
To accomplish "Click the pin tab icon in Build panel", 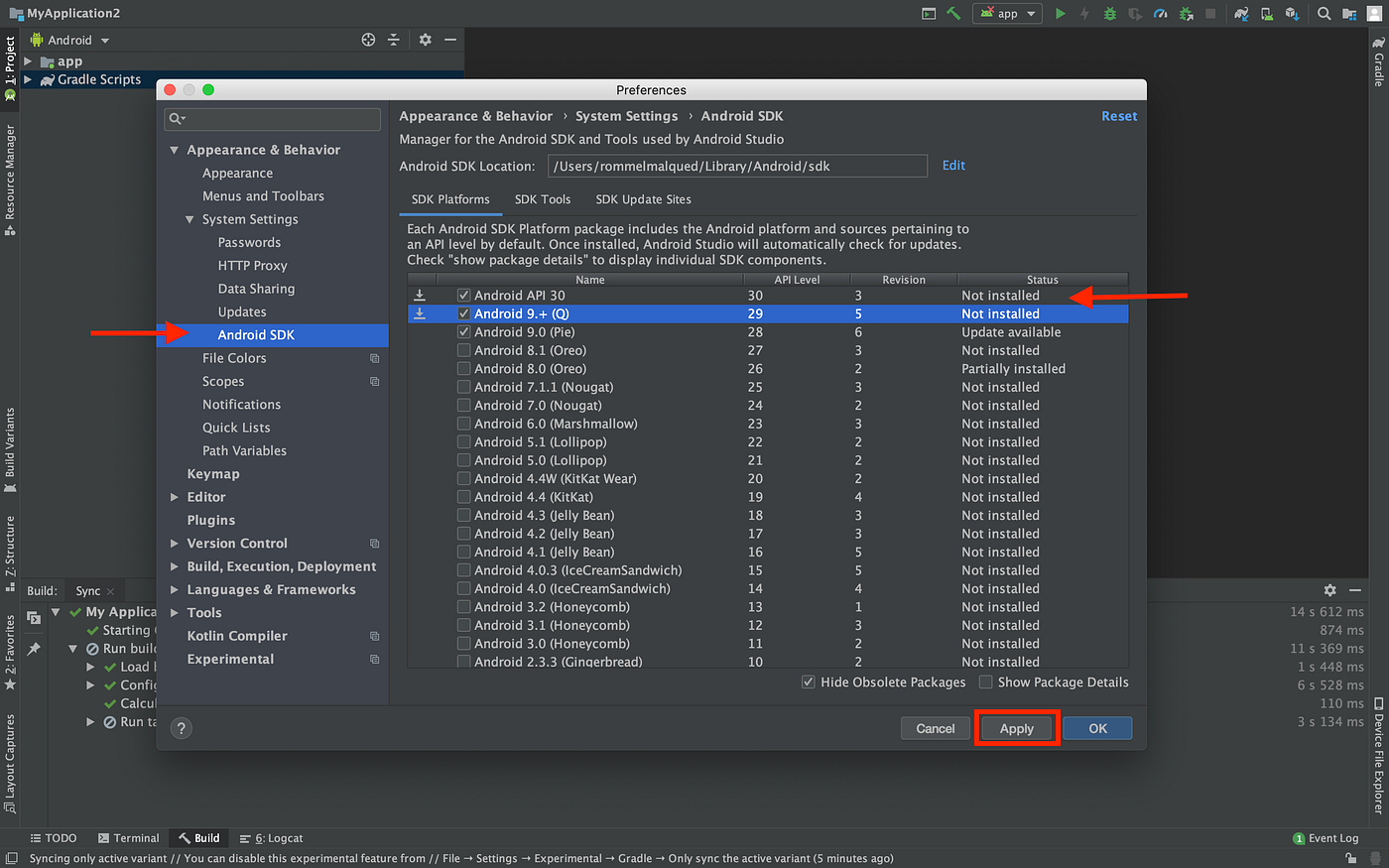I will pos(34,648).
